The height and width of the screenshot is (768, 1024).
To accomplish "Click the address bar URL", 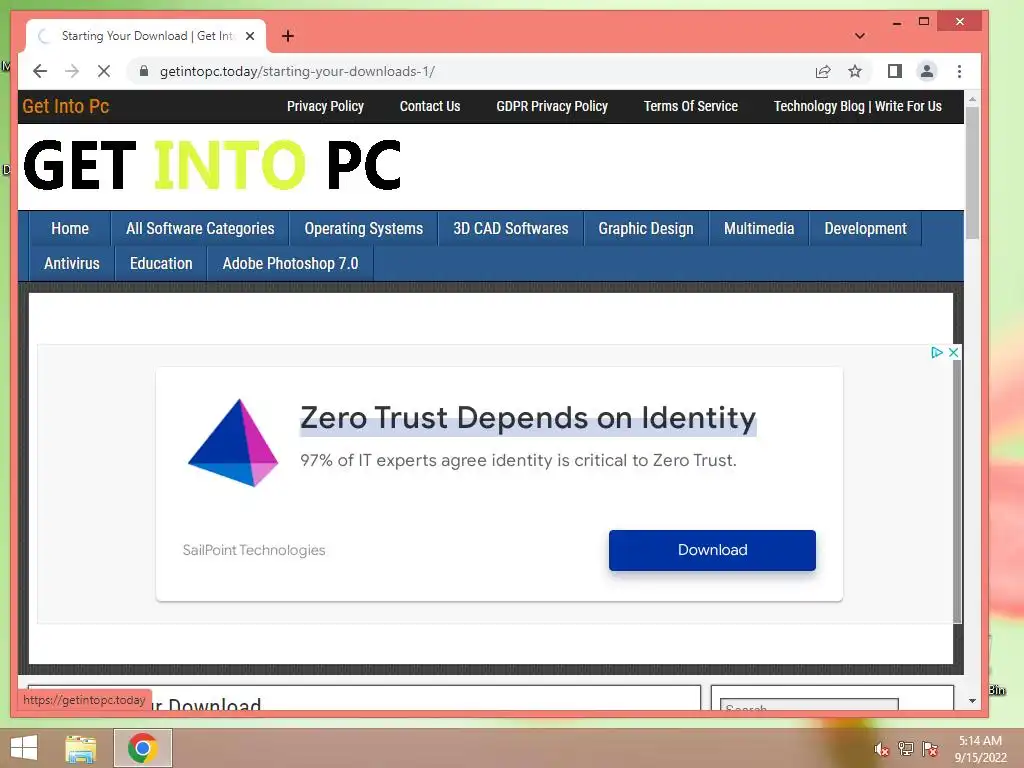I will click(297, 71).
